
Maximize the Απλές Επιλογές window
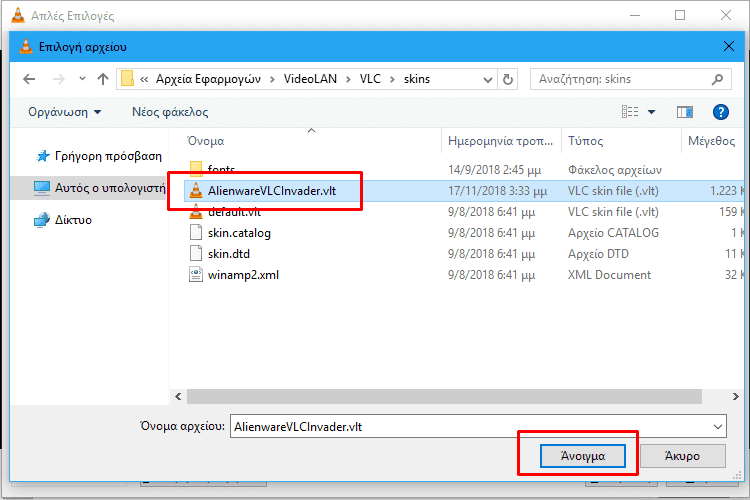pyautogui.click(x=680, y=15)
